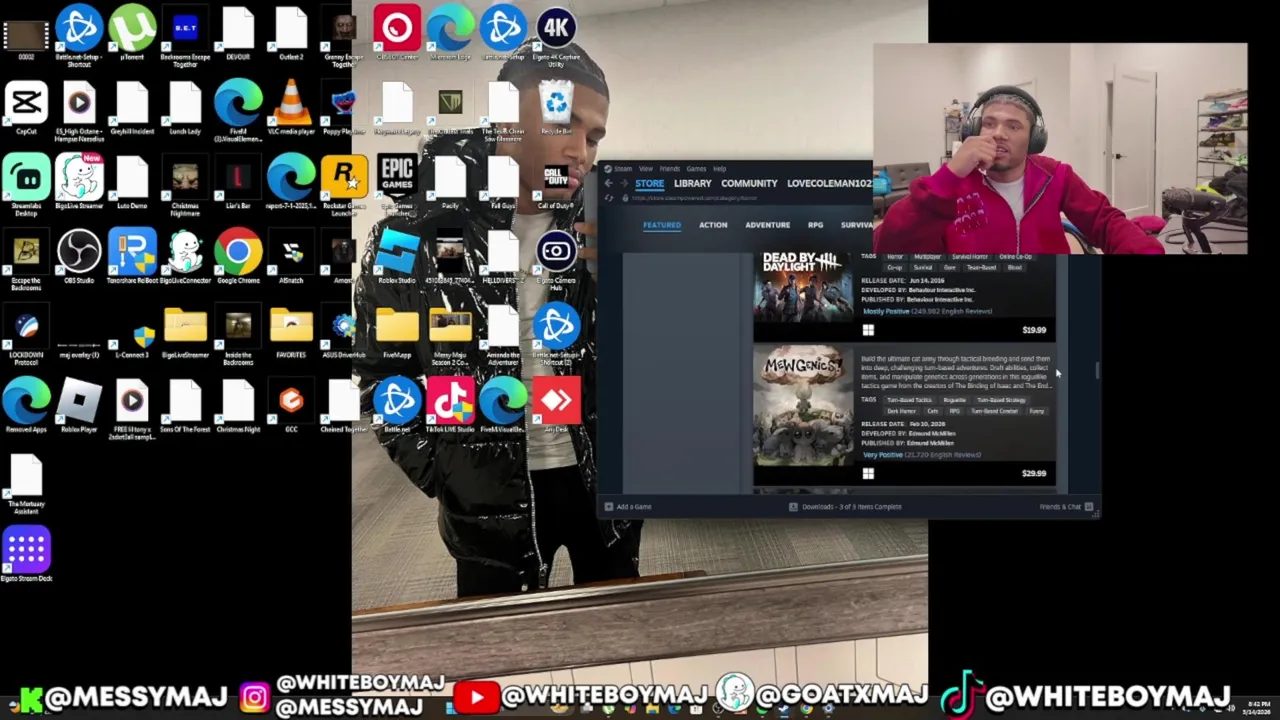This screenshot has height=720, width=1280.
Task: Go to the STORE tab in Steam
Action: [649, 184]
